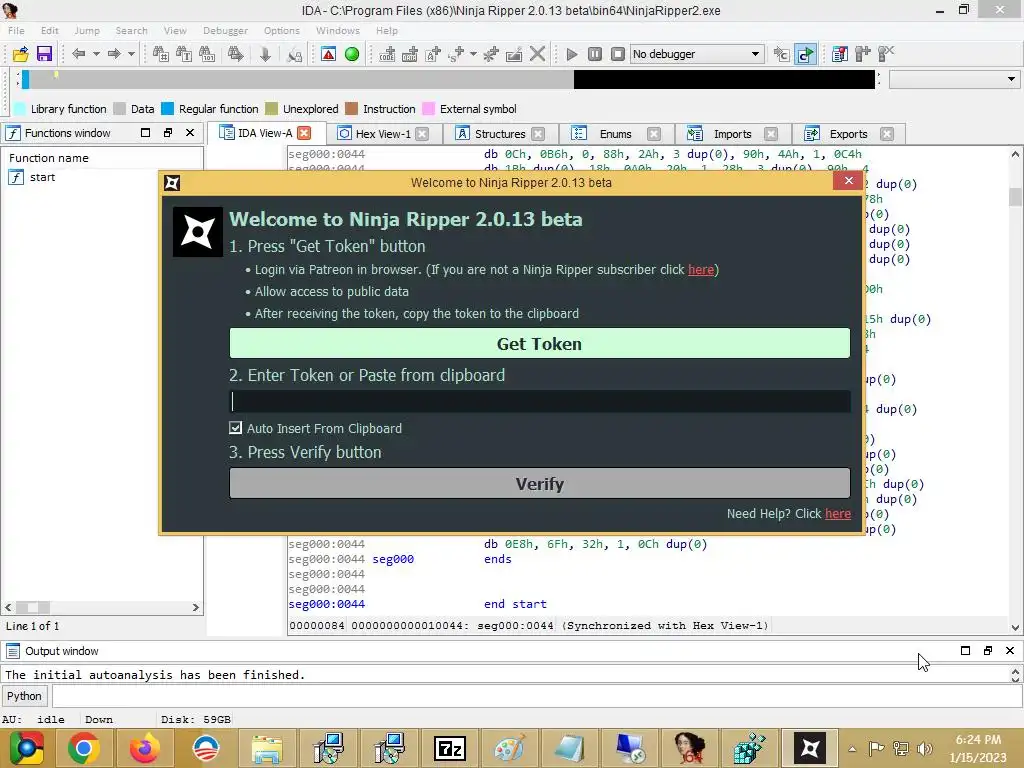Click the token input field

click(539, 402)
